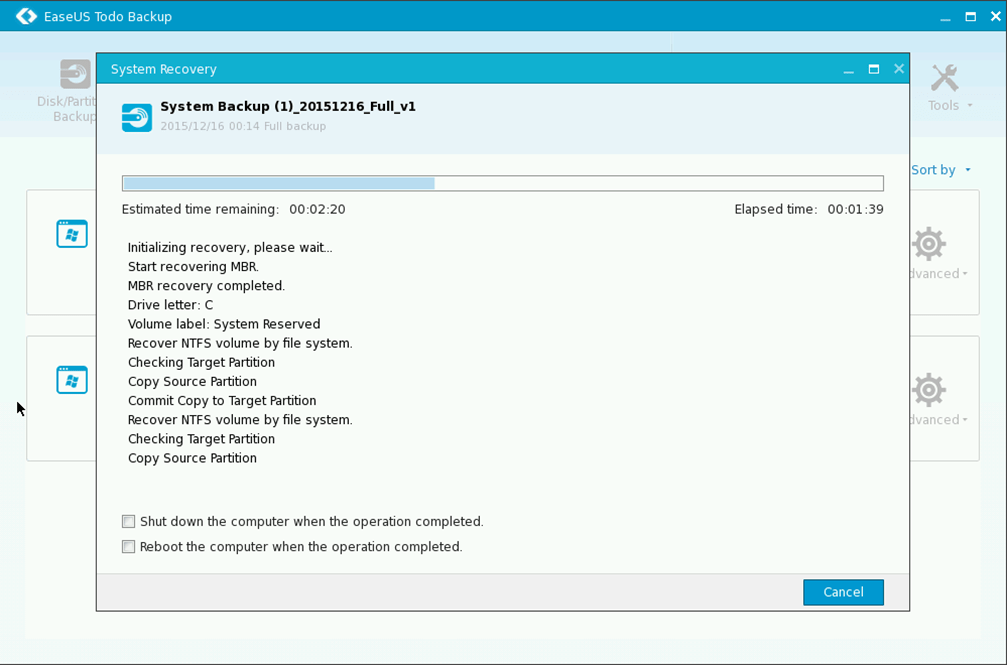Click the estimated time remaining value 00:02:20
The image size is (1007, 665).
point(317,209)
